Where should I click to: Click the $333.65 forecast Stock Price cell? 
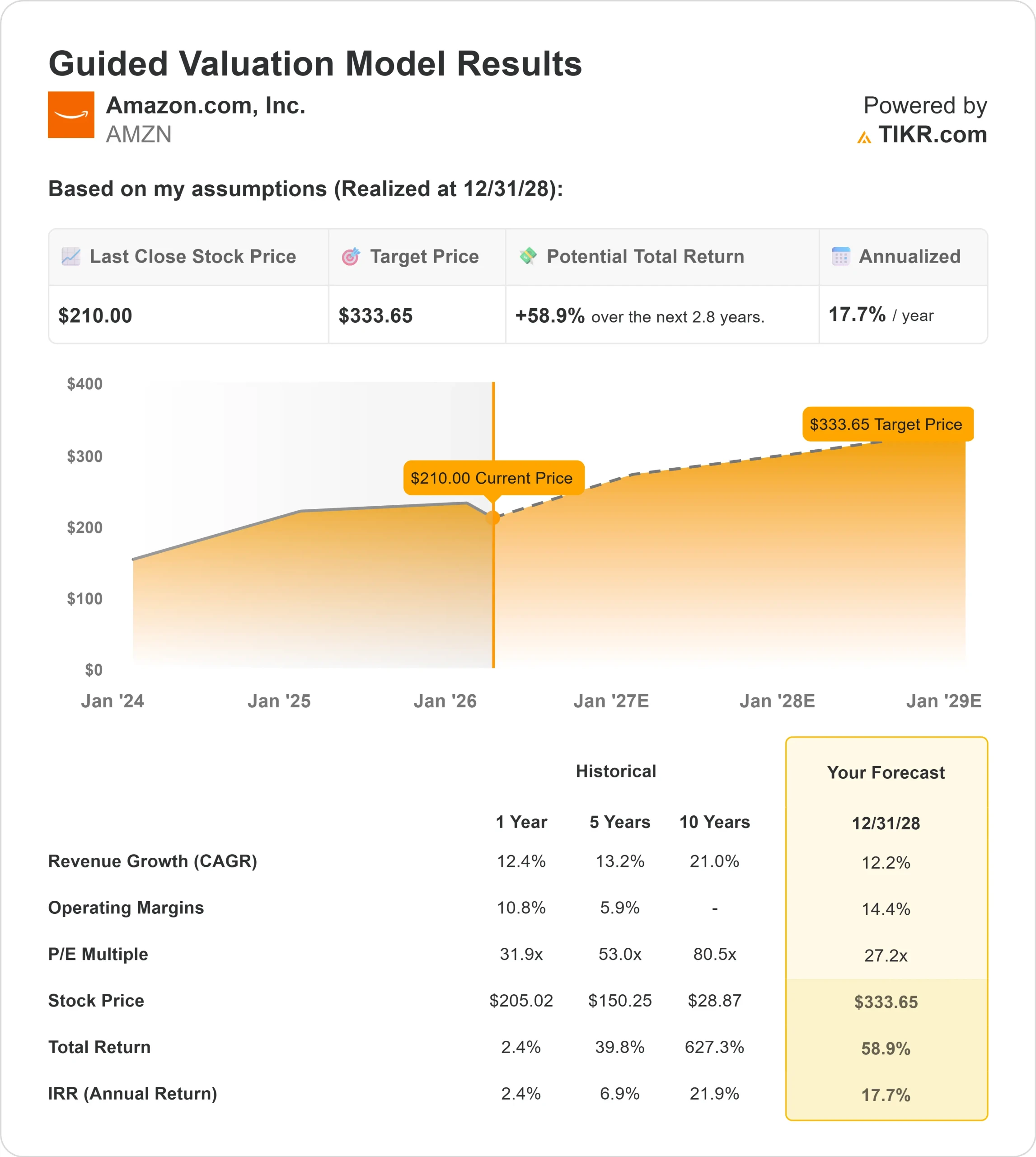(886, 1002)
